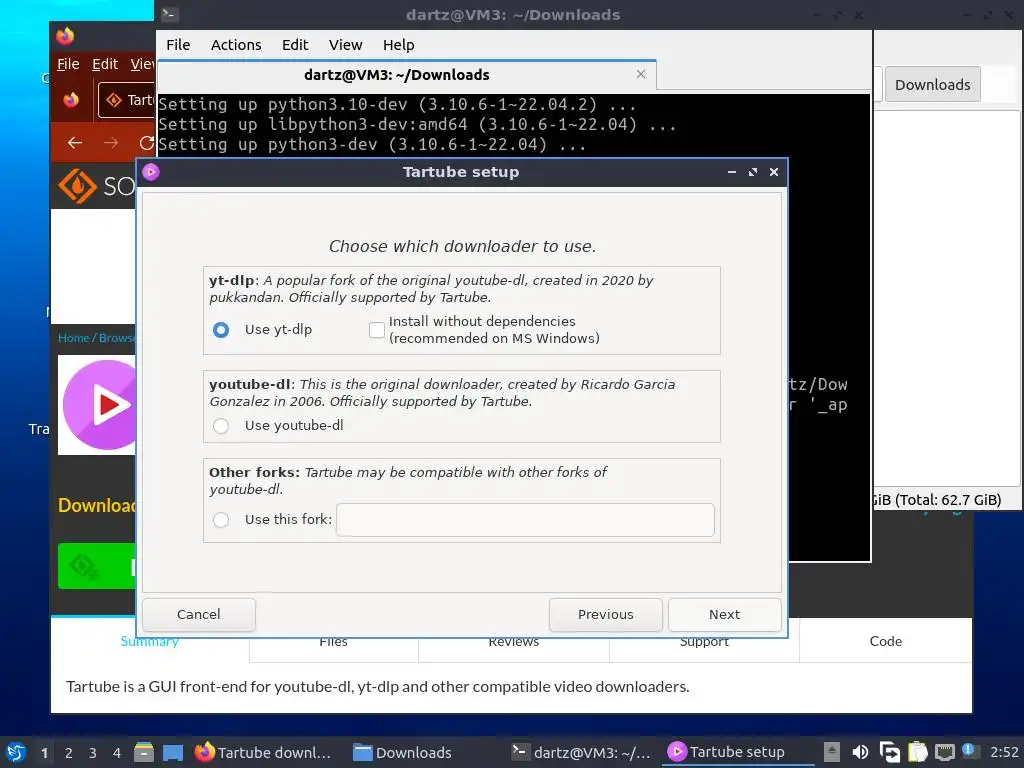This screenshot has height=768, width=1024.
Task: Click the 'Other forks' description text
Action: click(x=408, y=481)
